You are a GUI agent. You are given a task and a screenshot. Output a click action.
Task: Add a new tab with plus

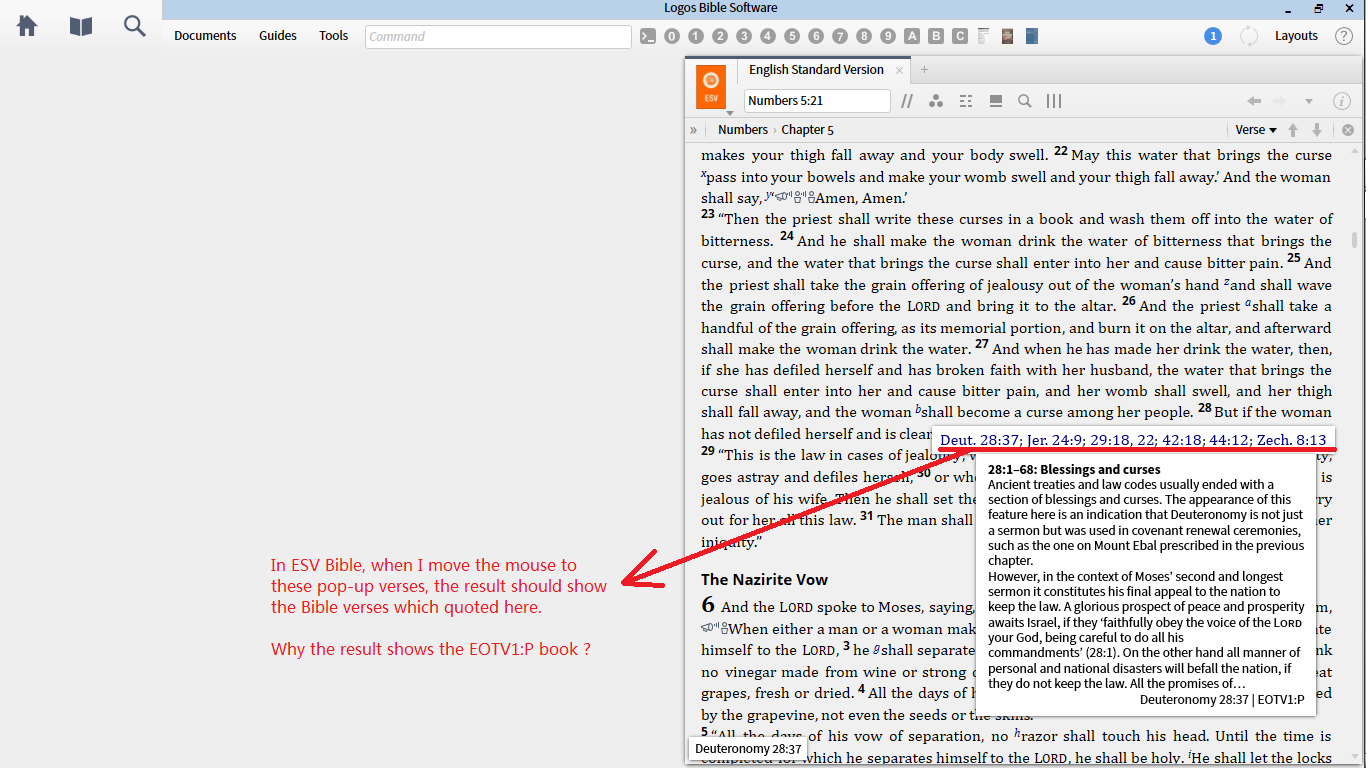click(924, 70)
